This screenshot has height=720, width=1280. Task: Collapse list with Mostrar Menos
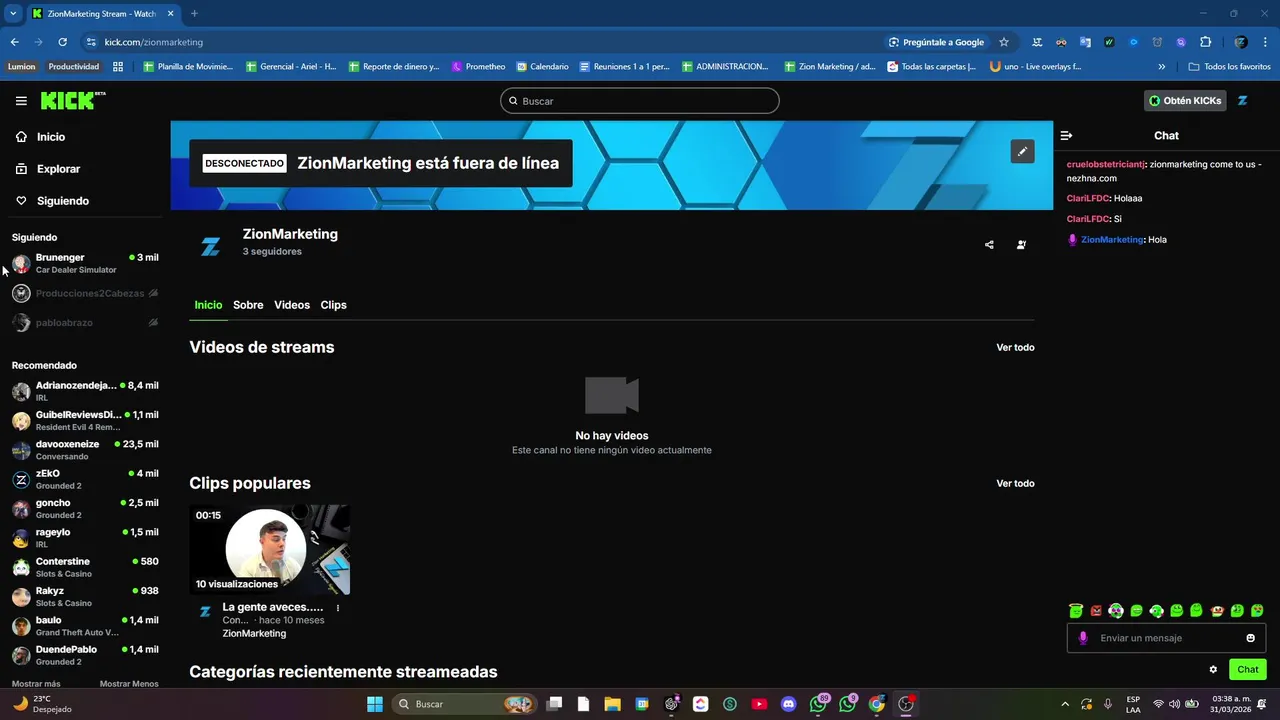tap(129, 684)
